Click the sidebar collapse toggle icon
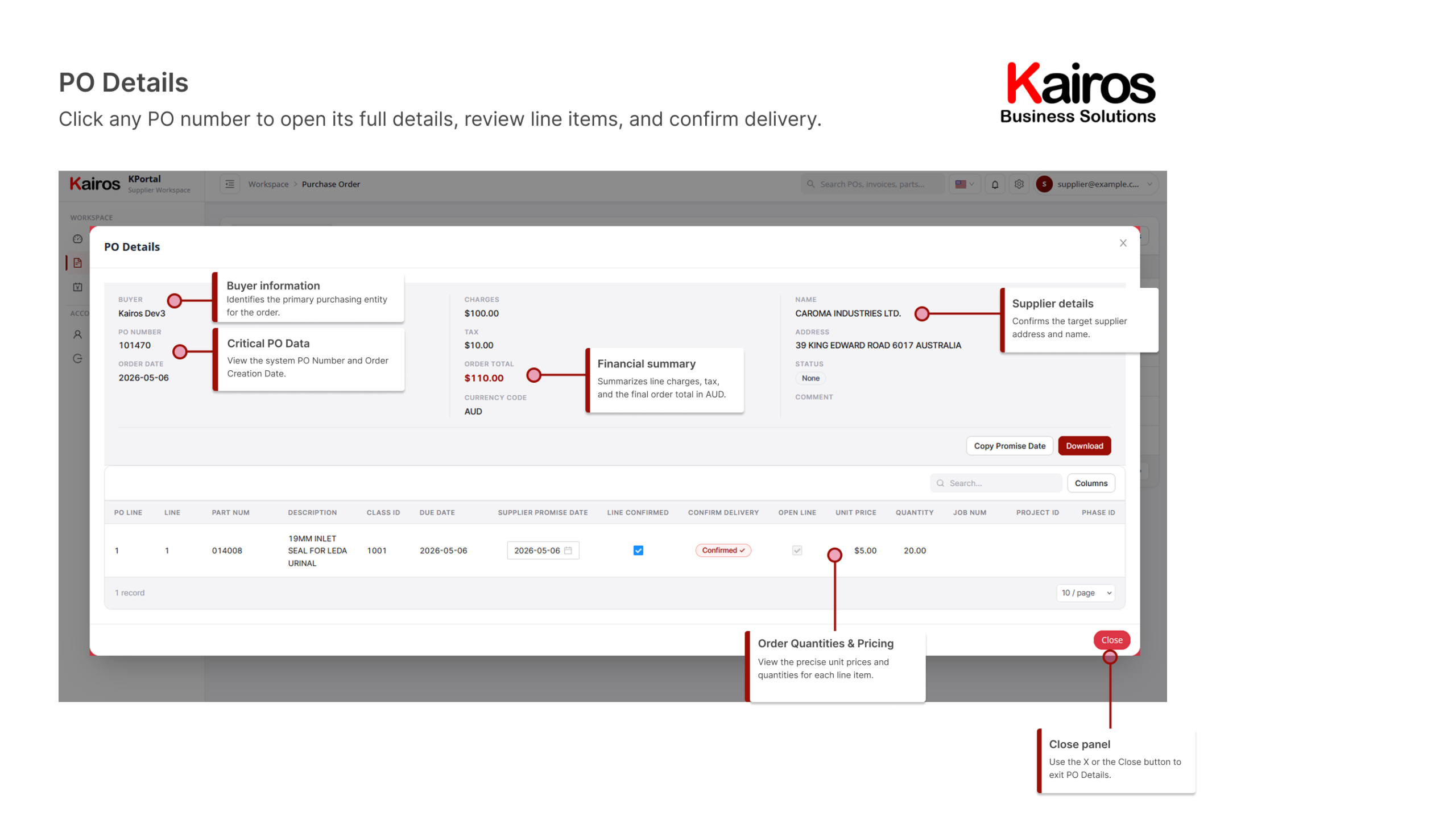This screenshot has height=824, width=1456. point(230,184)
